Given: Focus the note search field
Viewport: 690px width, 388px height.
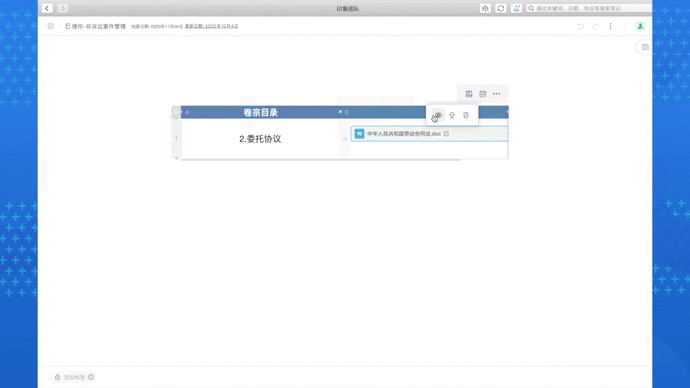Looking at the screenshot, I should (589, 8).
